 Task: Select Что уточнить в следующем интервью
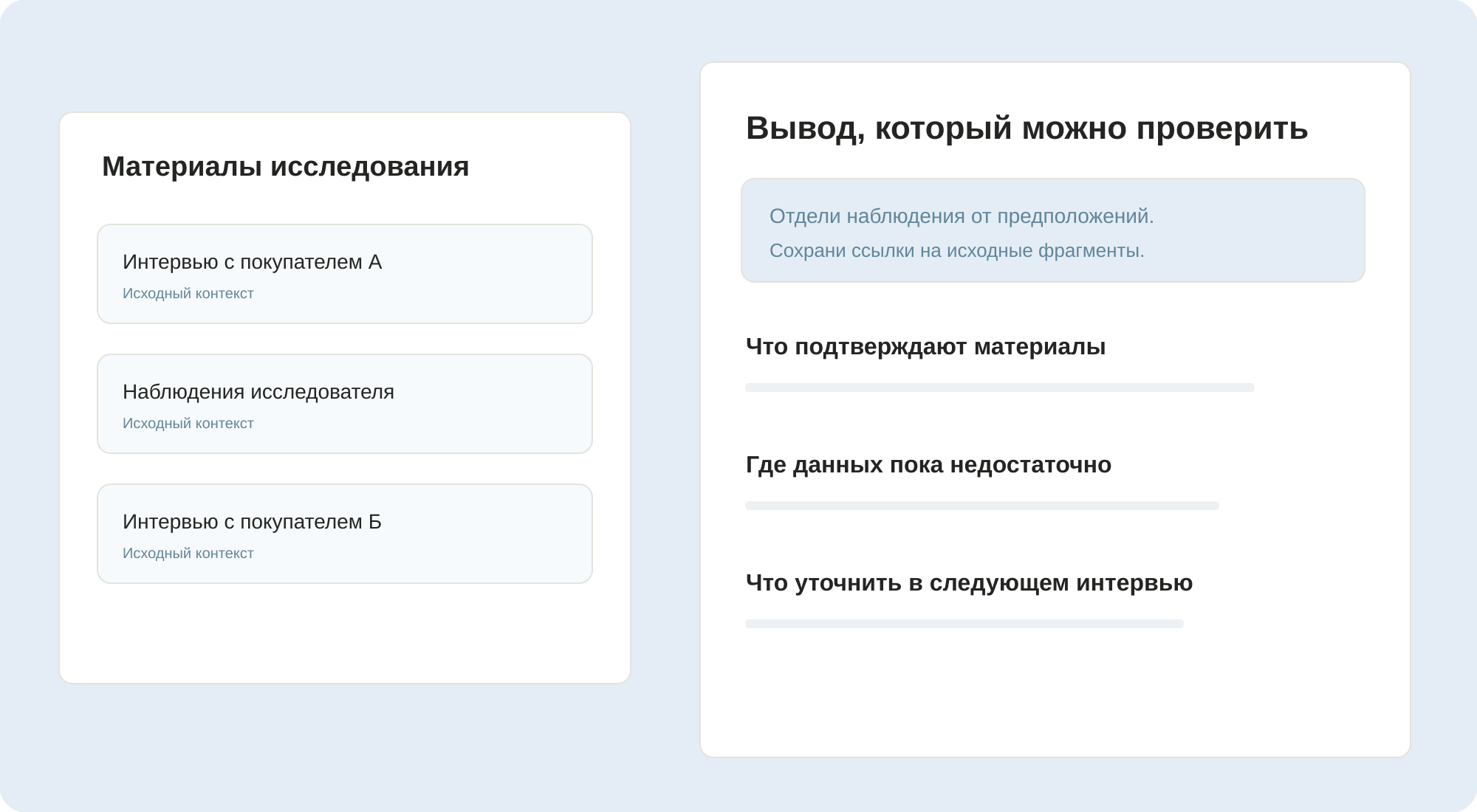click(x=969, y=583)
